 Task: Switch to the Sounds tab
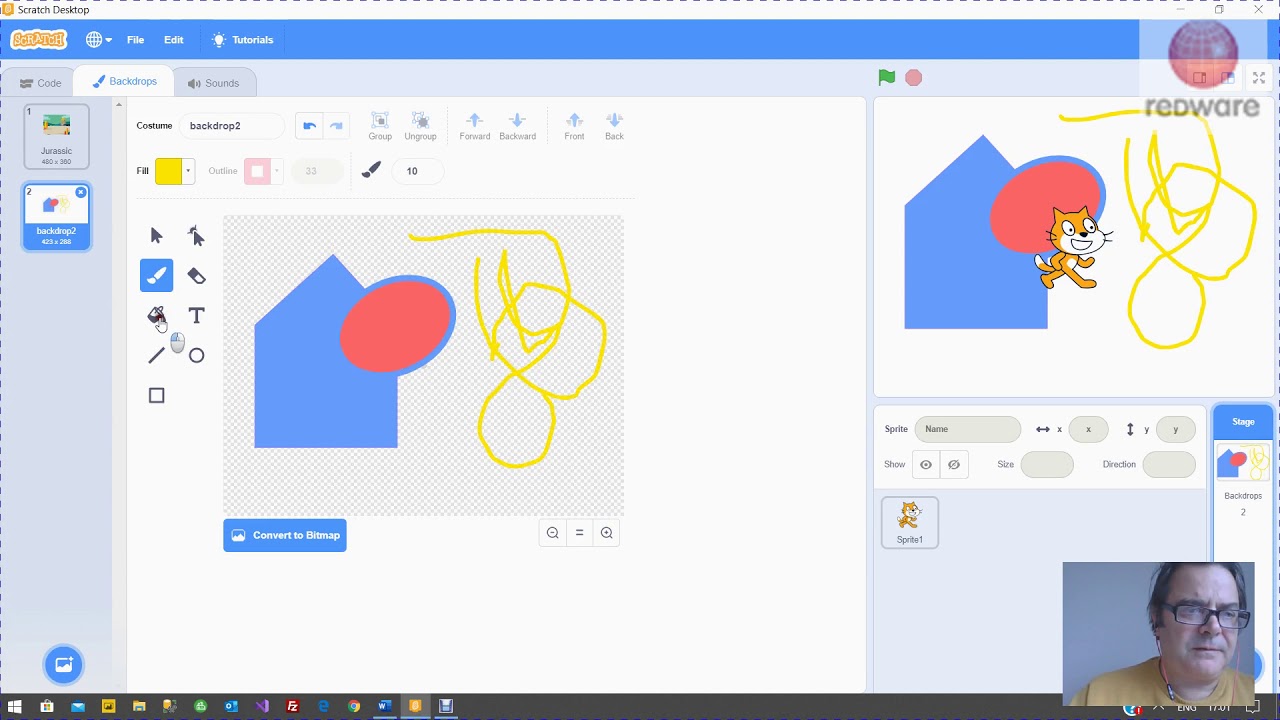pyautogui.click(x=213, y=83)
